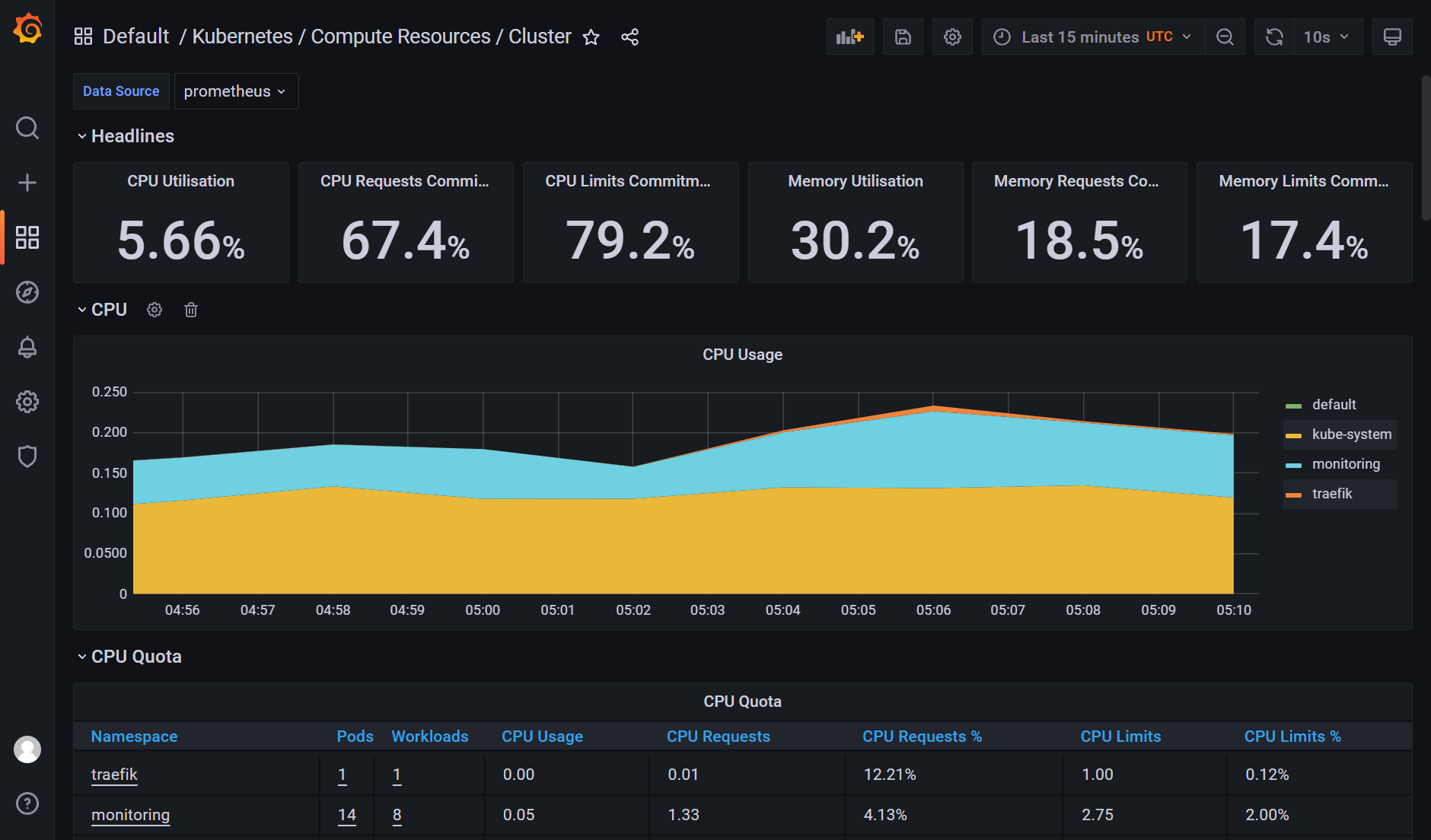This screenshot has width=1431, height=840.
Task: Sort table by CPU Usage column header
Action: tap(542, 737)
